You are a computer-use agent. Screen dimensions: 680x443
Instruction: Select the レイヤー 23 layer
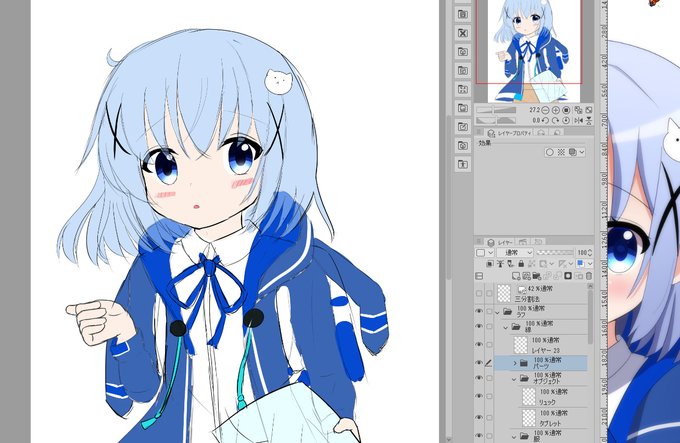coord(540,345)
